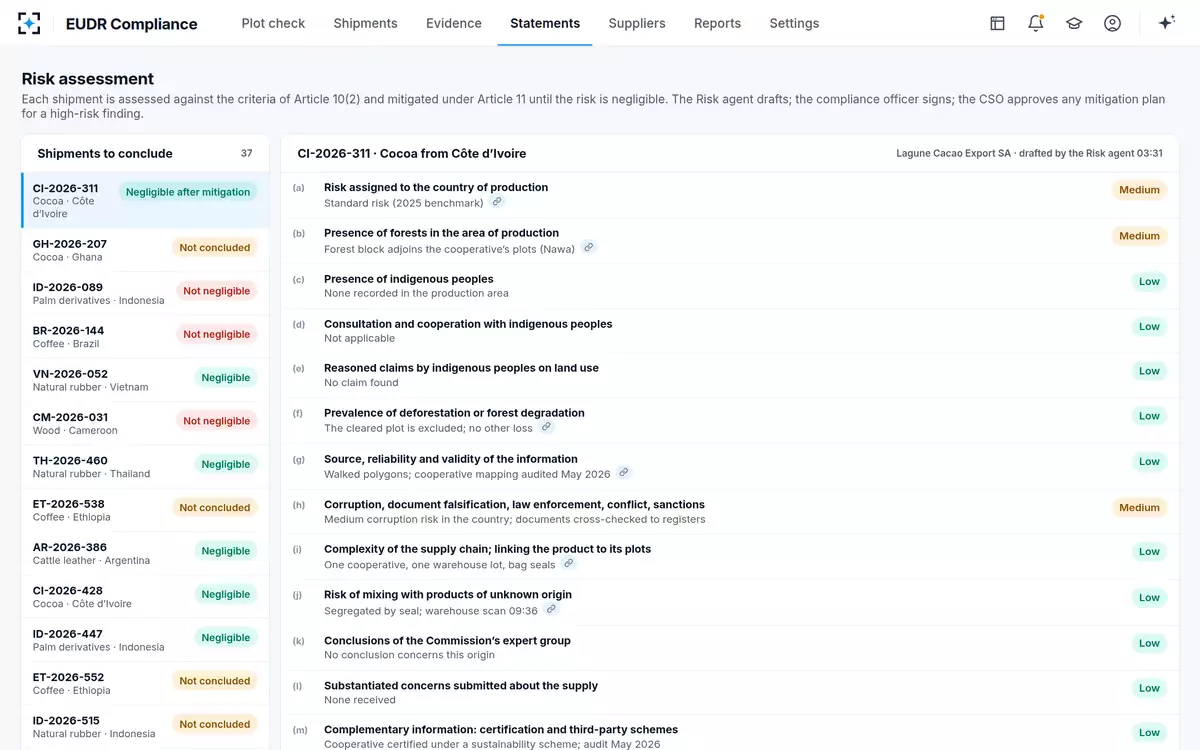The image size is (1200, 750).
Task: Go to the Plot check tab
Action: point(273,23)
